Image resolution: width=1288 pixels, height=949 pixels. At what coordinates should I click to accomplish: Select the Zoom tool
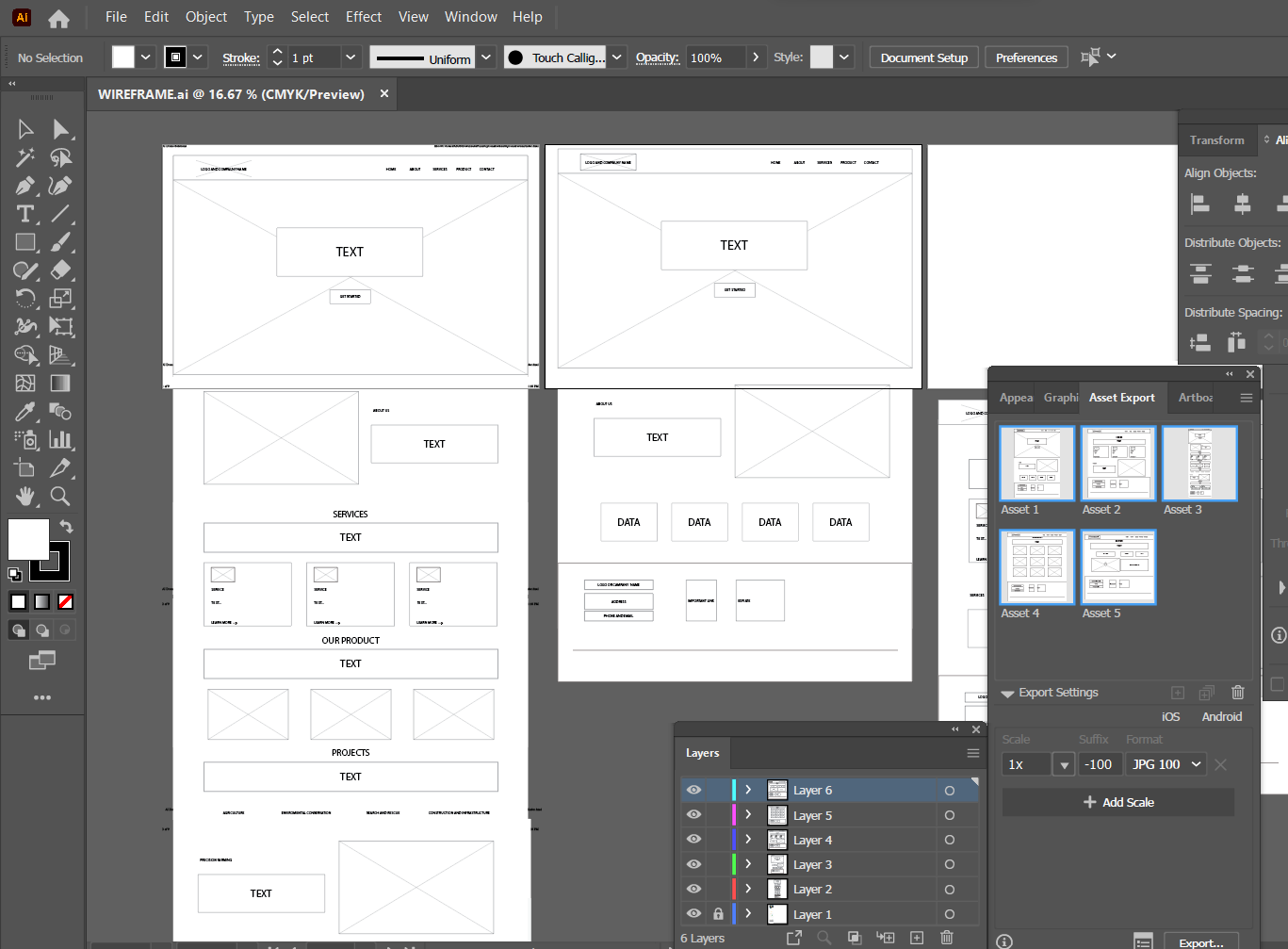pyautogui.click(x=60, y=496)
